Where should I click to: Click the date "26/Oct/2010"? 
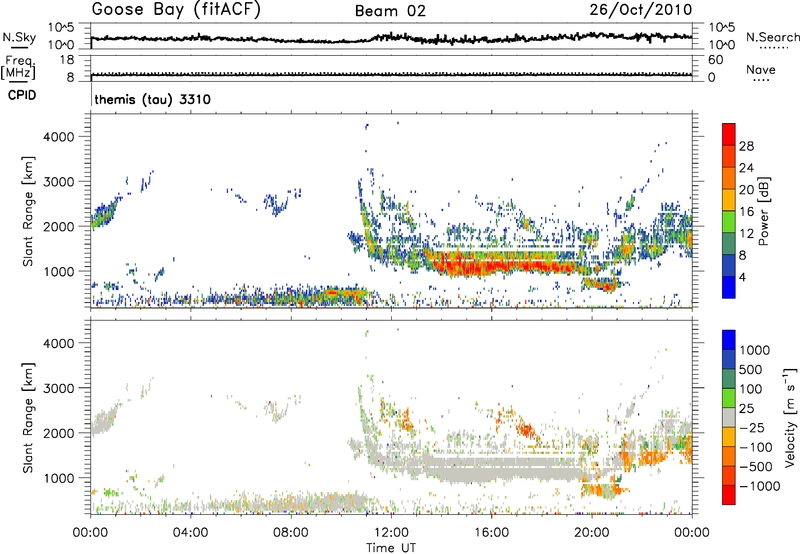[641, 10]
